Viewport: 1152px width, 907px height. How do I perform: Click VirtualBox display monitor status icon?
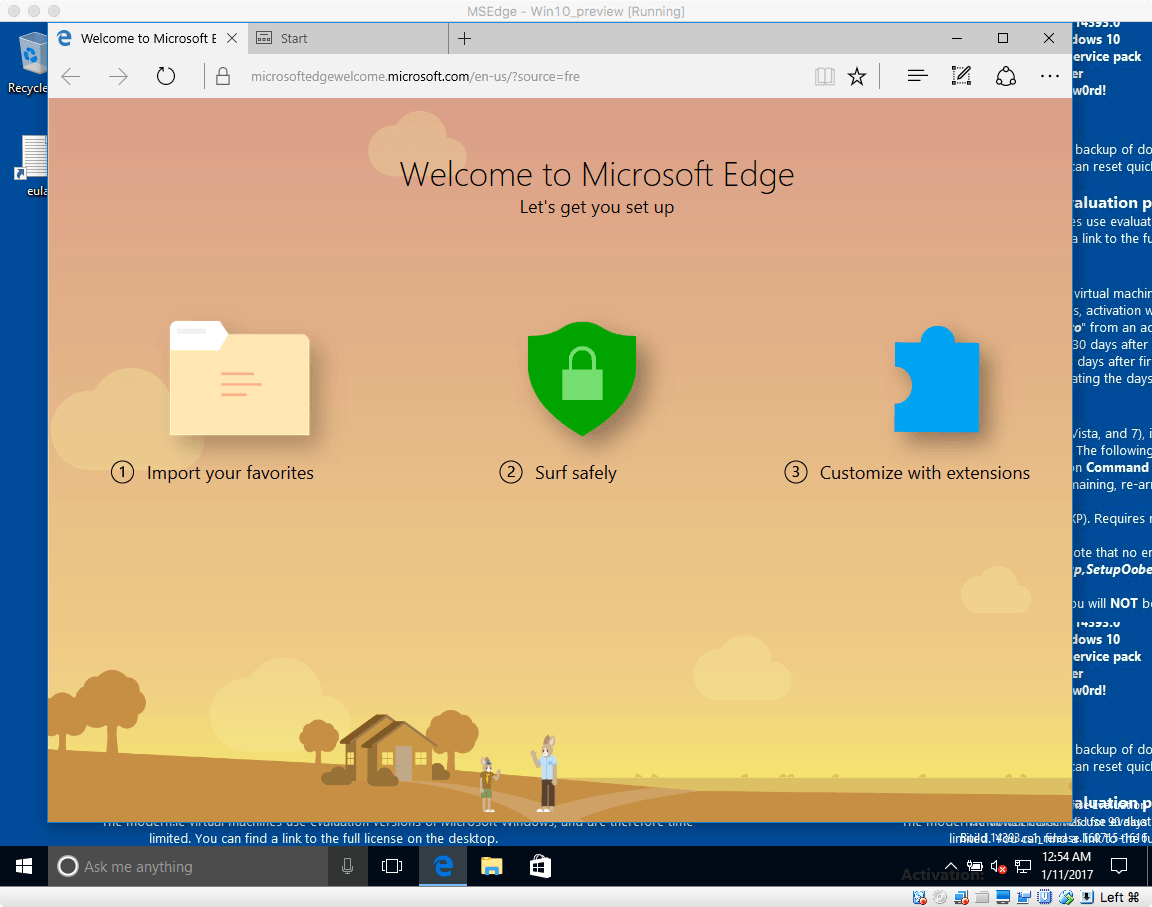tap(1003, 897)
